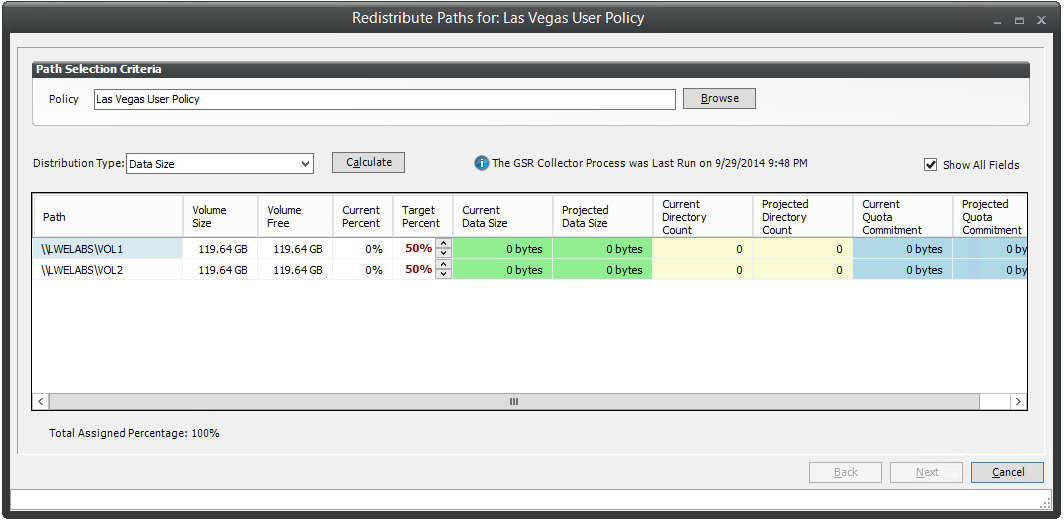The width and height of the screenshot is (1064, 521).
Task: Click the Current Data Size column header
Action: click(x=502, y=216)
